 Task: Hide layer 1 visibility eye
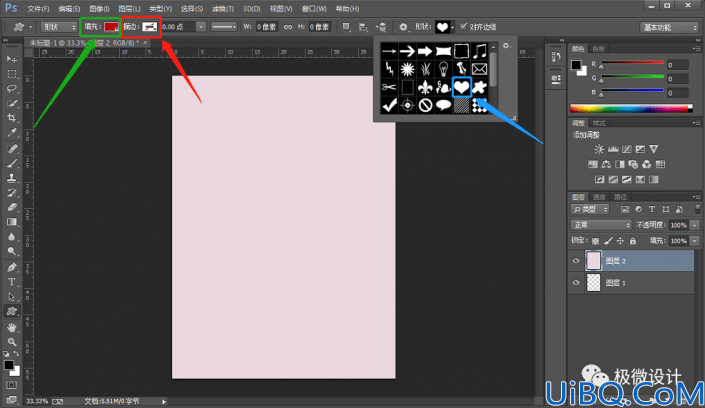(576, 283)
